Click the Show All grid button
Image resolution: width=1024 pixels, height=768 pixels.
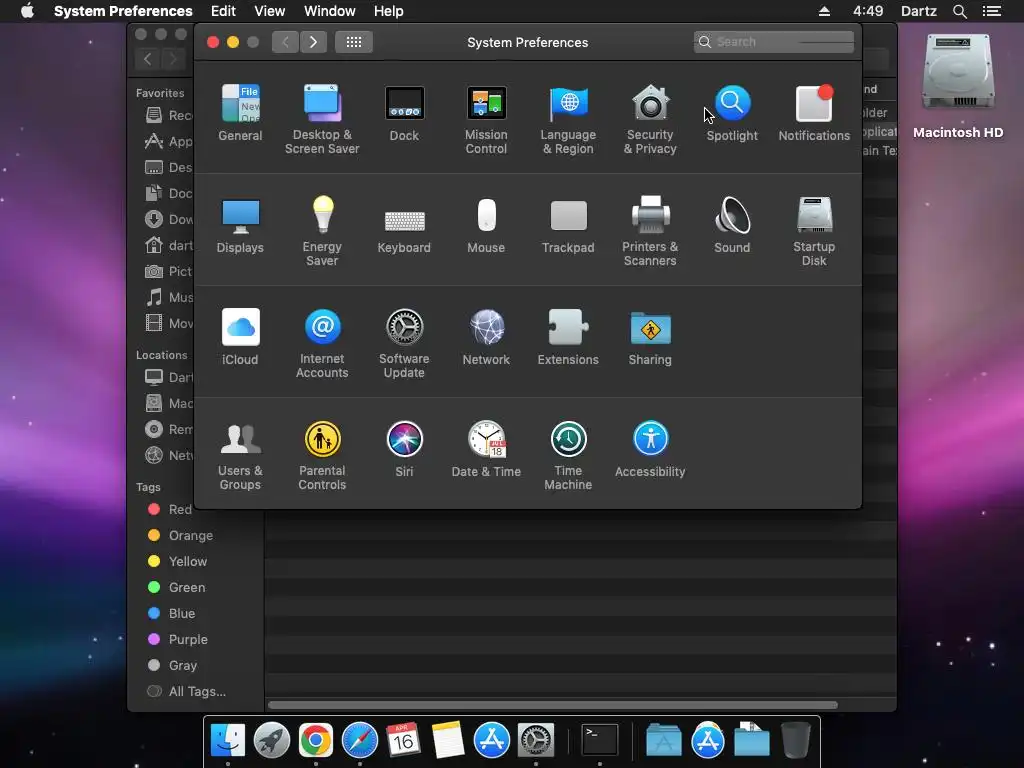pos(354,42)
